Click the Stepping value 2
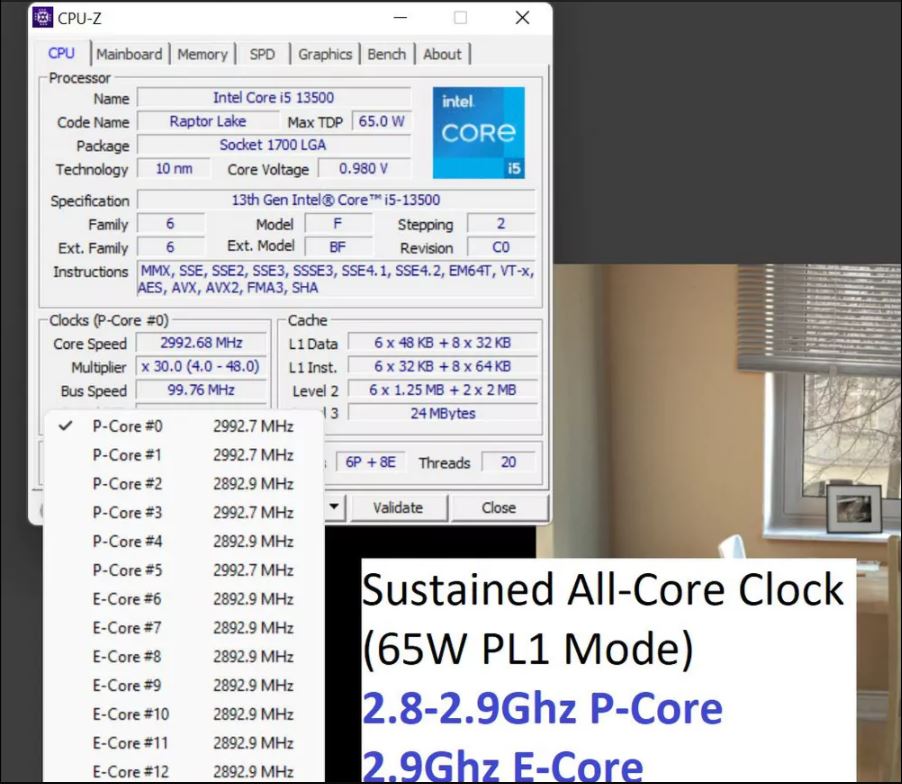 [x=501, y=224]
